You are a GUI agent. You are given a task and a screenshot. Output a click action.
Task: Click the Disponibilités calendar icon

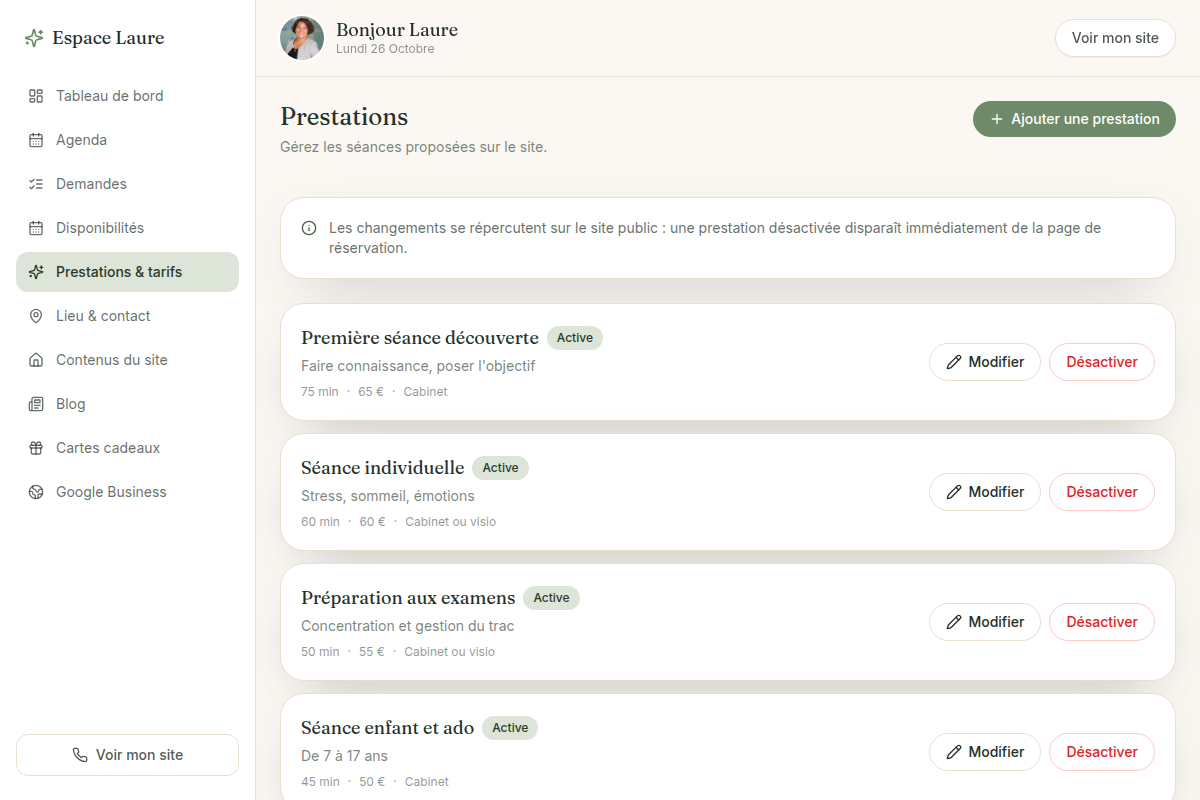(36, 228)
